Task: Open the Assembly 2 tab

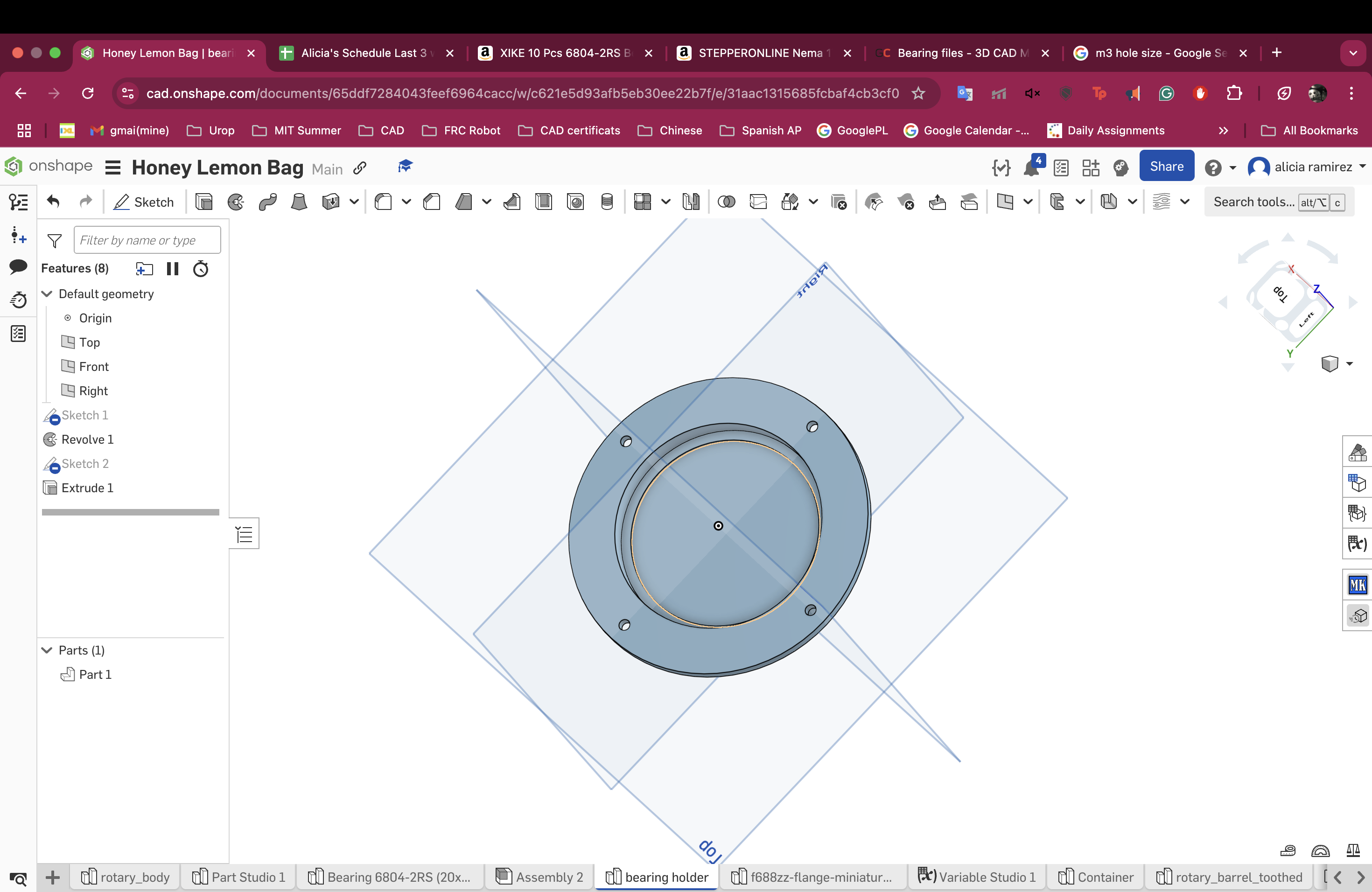Action: tap(539, 877)
